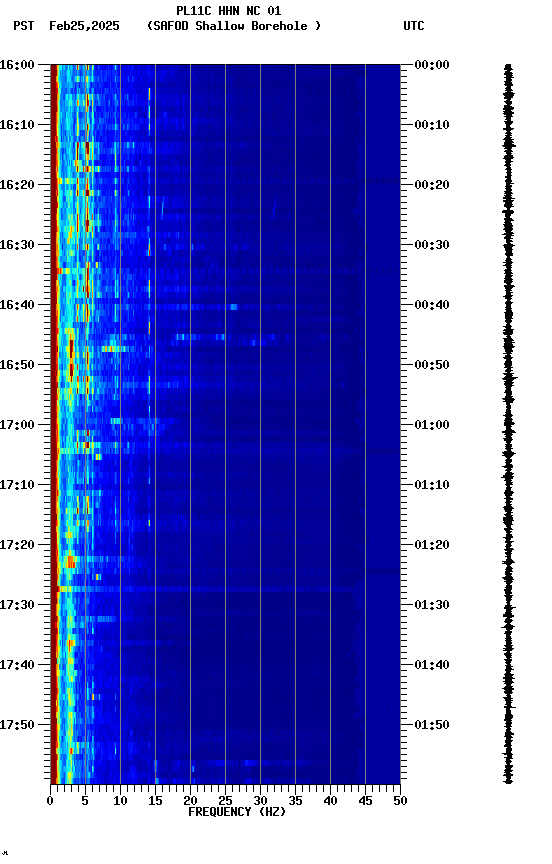
Task: Click the PST timezone label
Action: point(24,26)
